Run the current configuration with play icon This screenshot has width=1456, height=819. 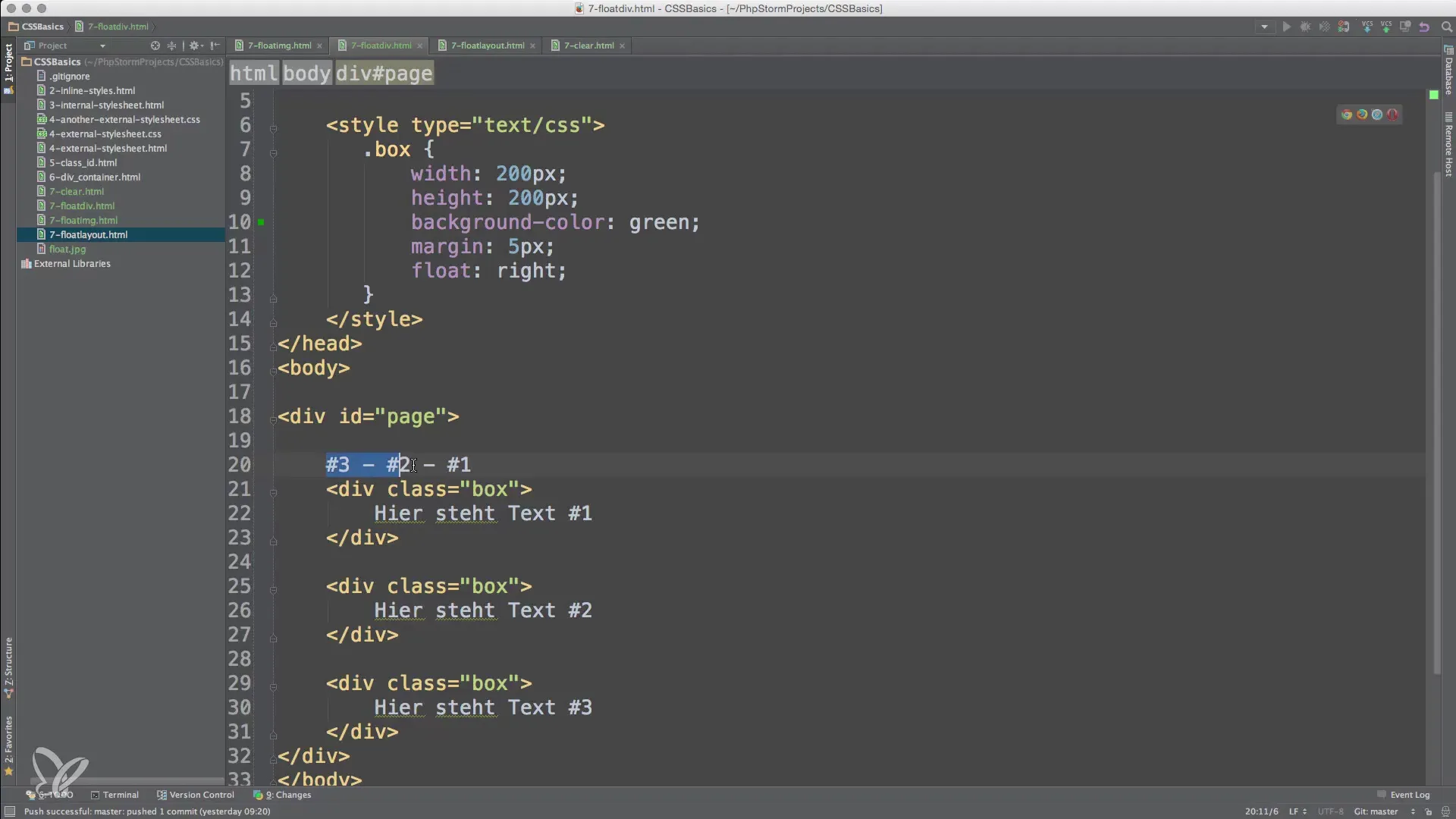(1287, 27)
